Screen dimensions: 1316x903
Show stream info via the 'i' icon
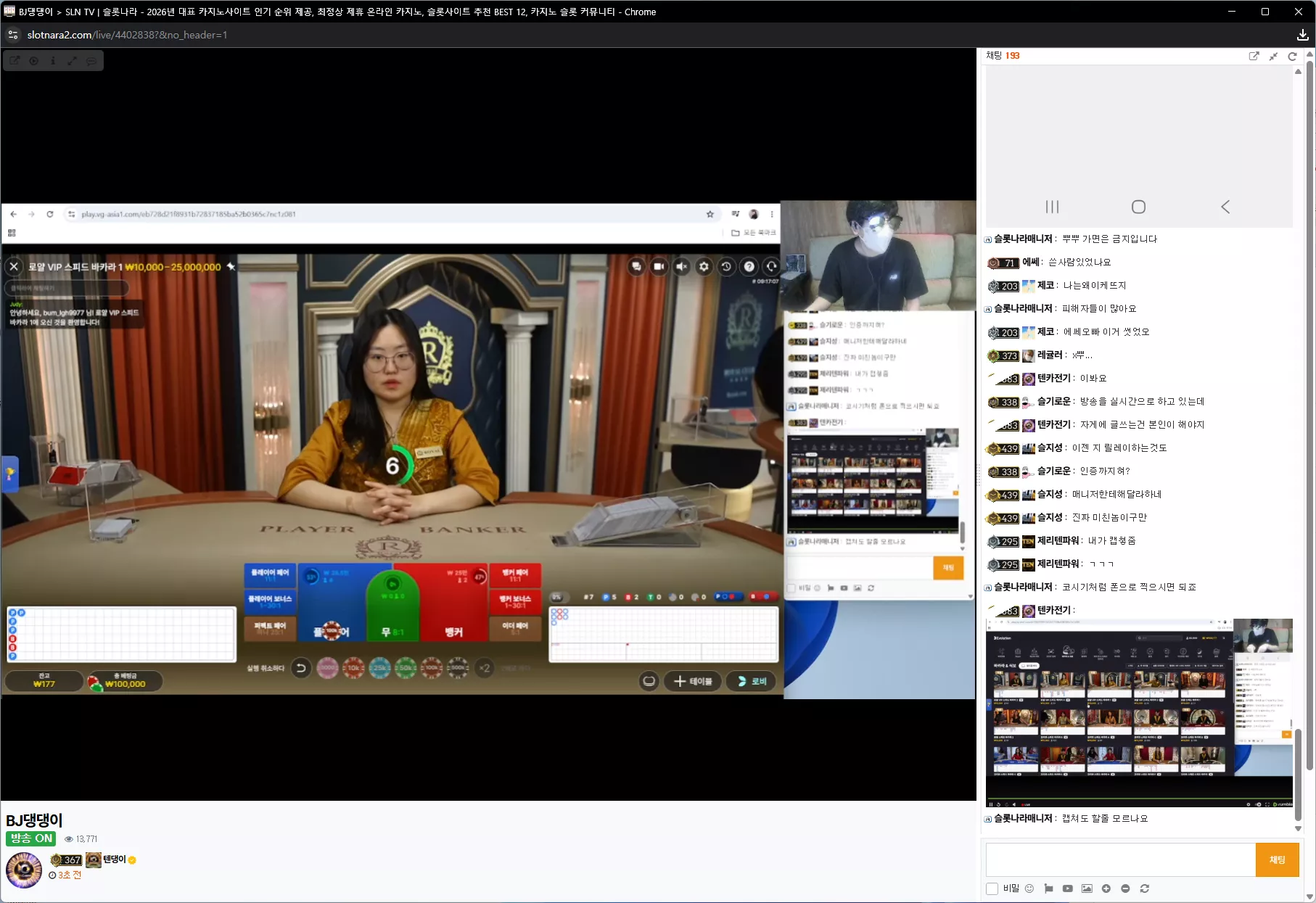53,61
